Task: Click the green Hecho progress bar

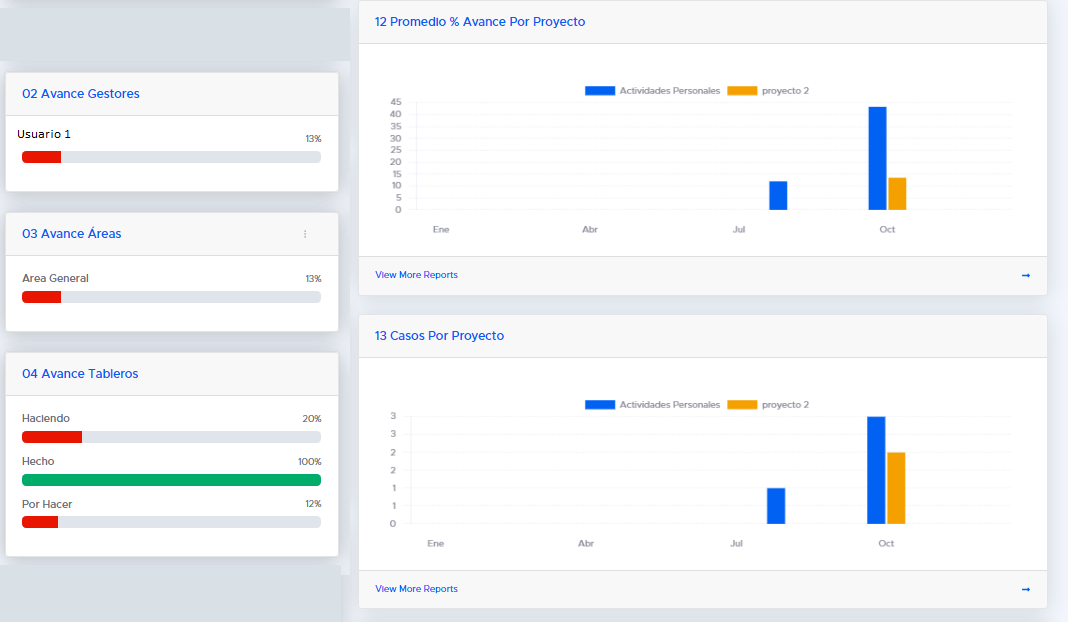Action: (171, 480)
